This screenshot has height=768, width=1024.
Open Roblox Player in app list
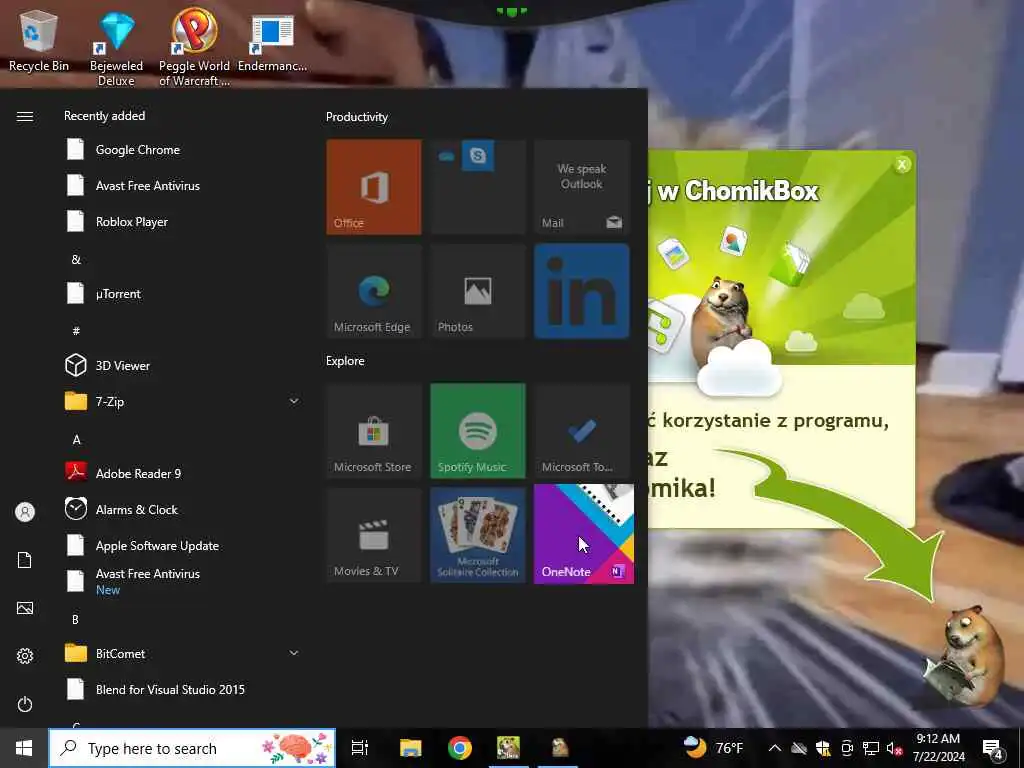coord(182,221)
